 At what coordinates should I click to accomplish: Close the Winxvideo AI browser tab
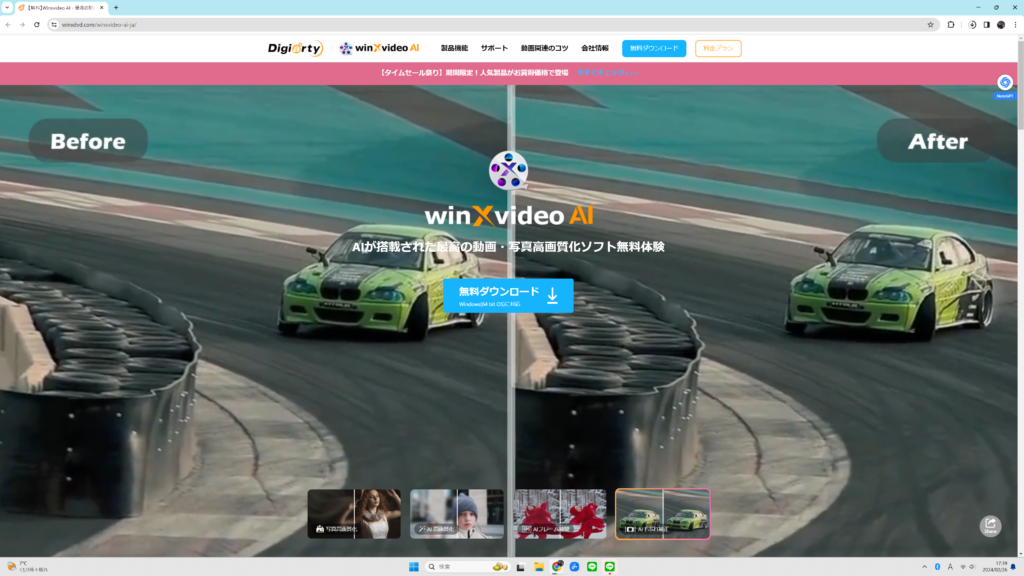(101, 8)
